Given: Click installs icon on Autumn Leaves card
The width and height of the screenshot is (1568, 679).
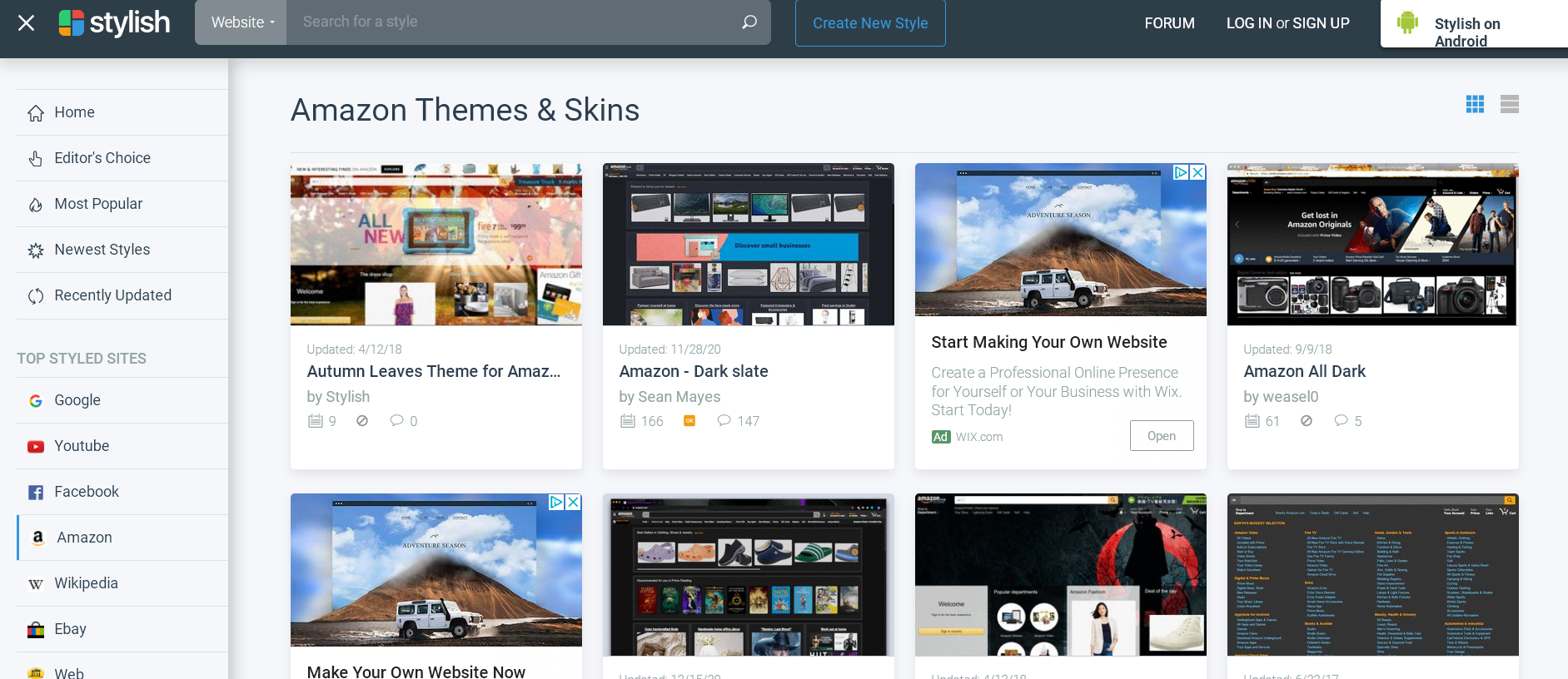Looking at the screenshot, I should 316,421.
